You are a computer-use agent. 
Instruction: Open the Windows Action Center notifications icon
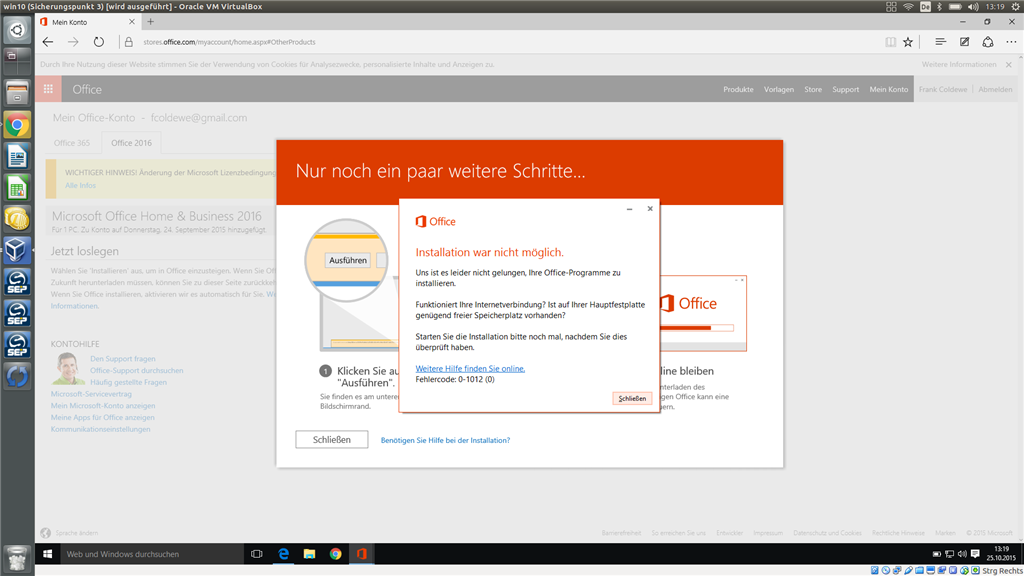point(975,554)
